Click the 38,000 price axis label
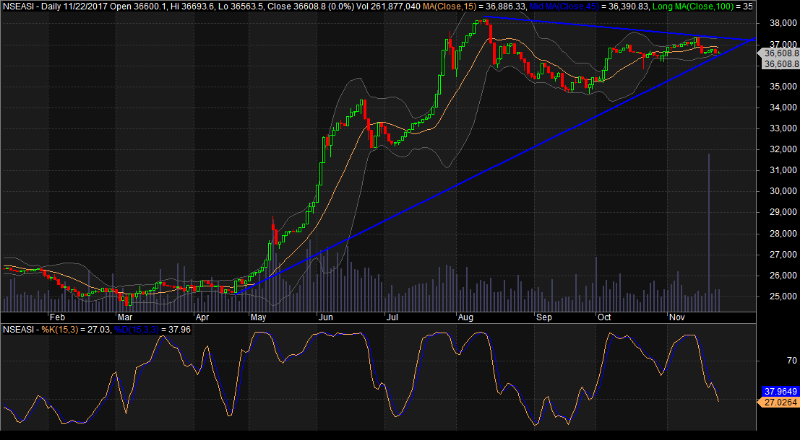The image size is (800, 440). 782,23
